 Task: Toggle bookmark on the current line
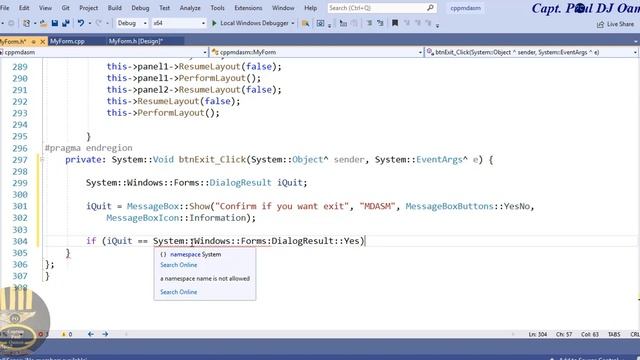point(395,23)
